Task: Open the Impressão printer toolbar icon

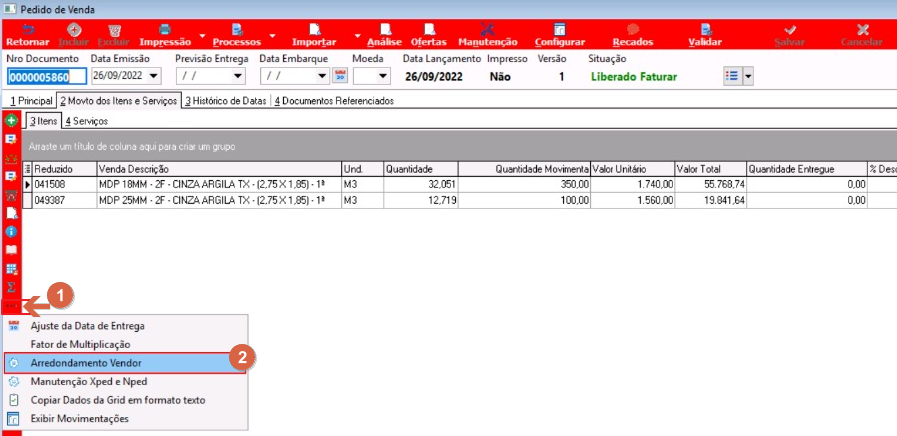Action: coord(165,29)
